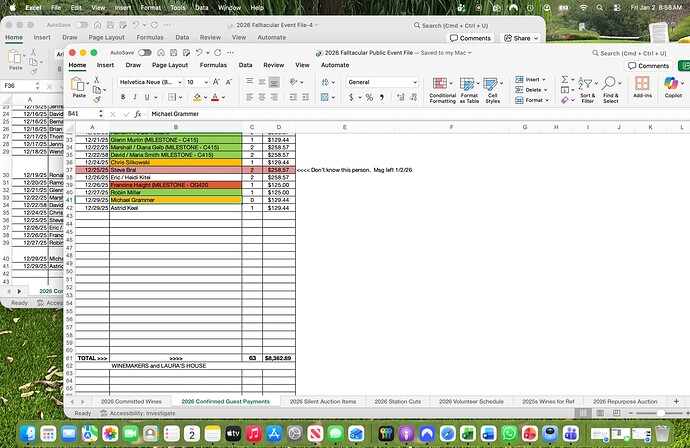Toggle Bold formatting
The height and width of the screenshot is (448, 690).
pos(123,97)
